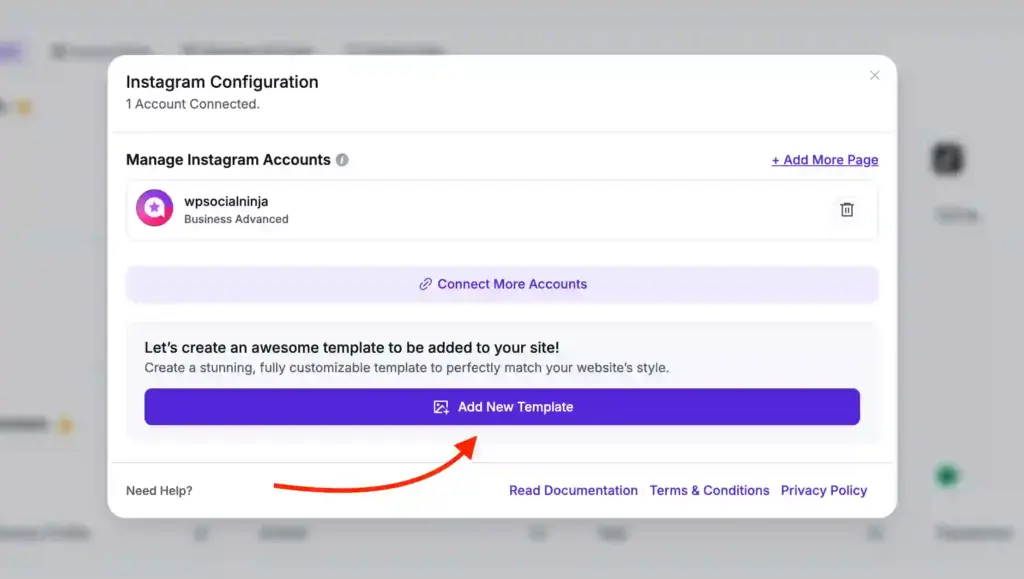Close the Instagram Configuration modal

coord(875,75)
